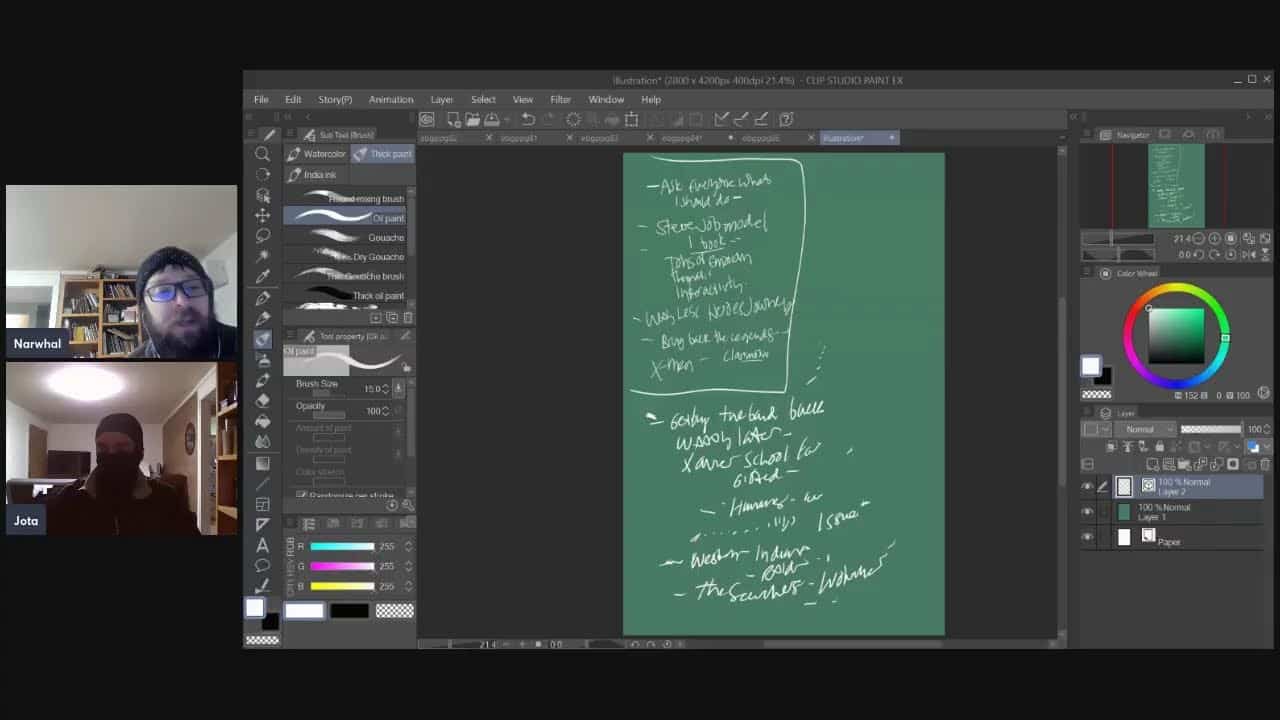
Task: Select the Gradient tool
Action: point(262,462)
